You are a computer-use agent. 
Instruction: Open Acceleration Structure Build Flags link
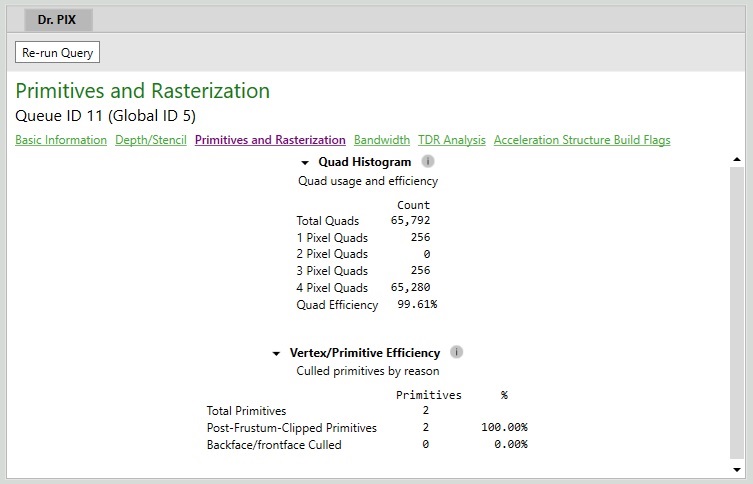582,140
